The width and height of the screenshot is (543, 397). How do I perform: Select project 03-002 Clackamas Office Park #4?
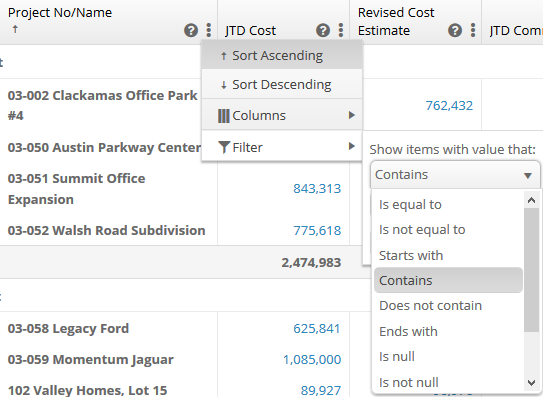click(103, 105)
